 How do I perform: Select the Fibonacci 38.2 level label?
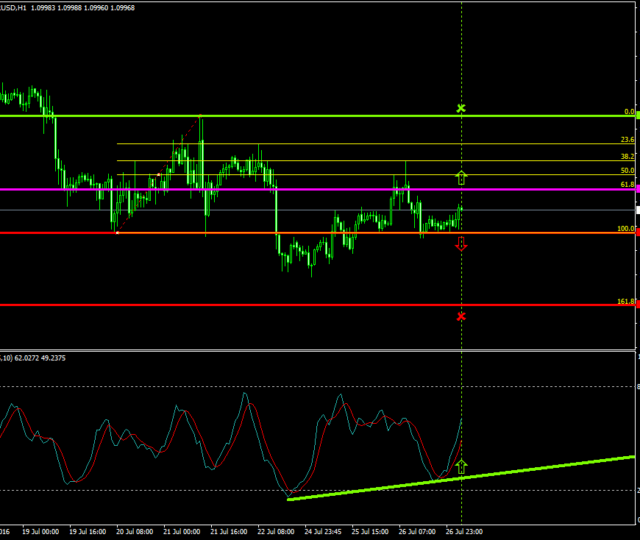coord(627,157)
